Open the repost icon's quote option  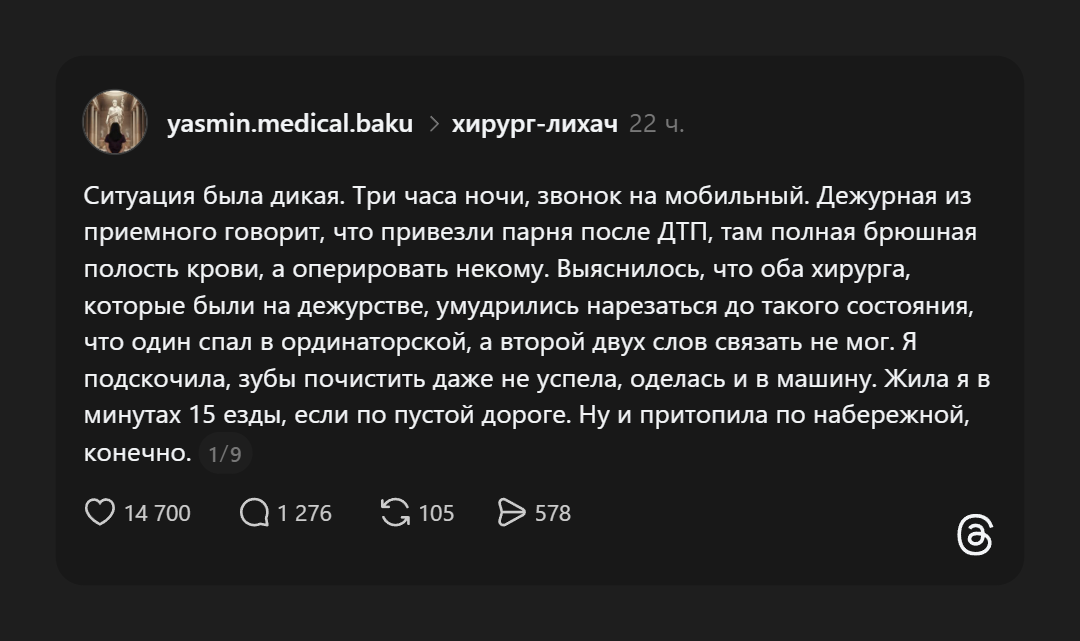[396, 513]
